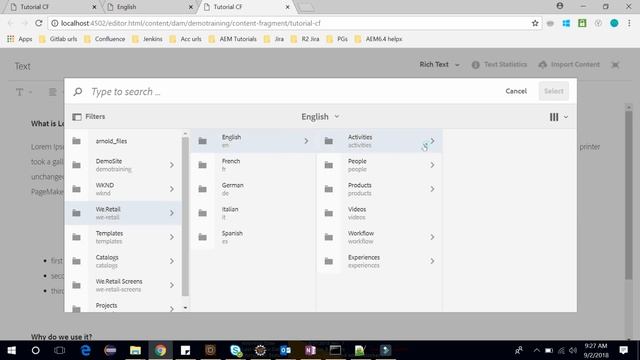Open the Filters side panel
Screen dimensions: 640x360
(x=89, y=117)
